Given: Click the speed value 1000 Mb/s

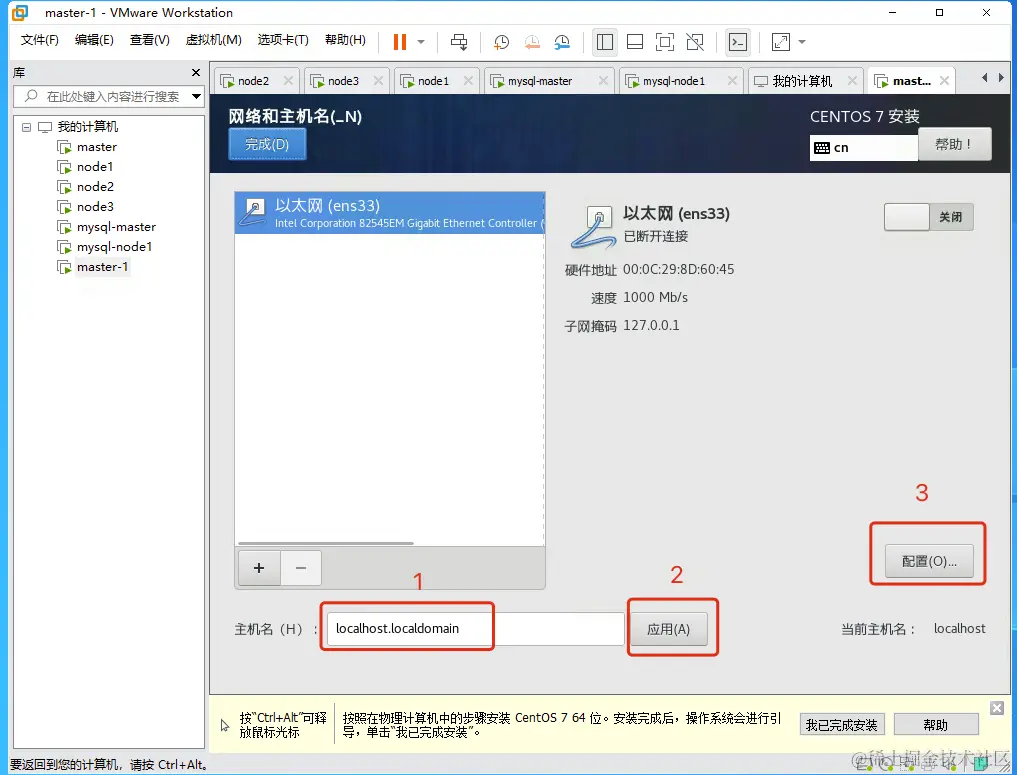Looking at the screenshot, I should pos(655,297).
